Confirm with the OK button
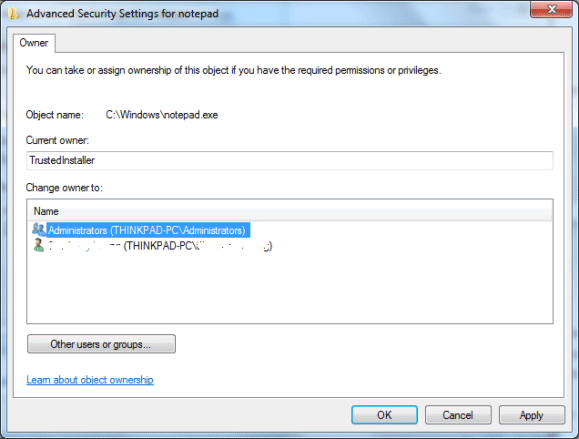 point(384,415)
